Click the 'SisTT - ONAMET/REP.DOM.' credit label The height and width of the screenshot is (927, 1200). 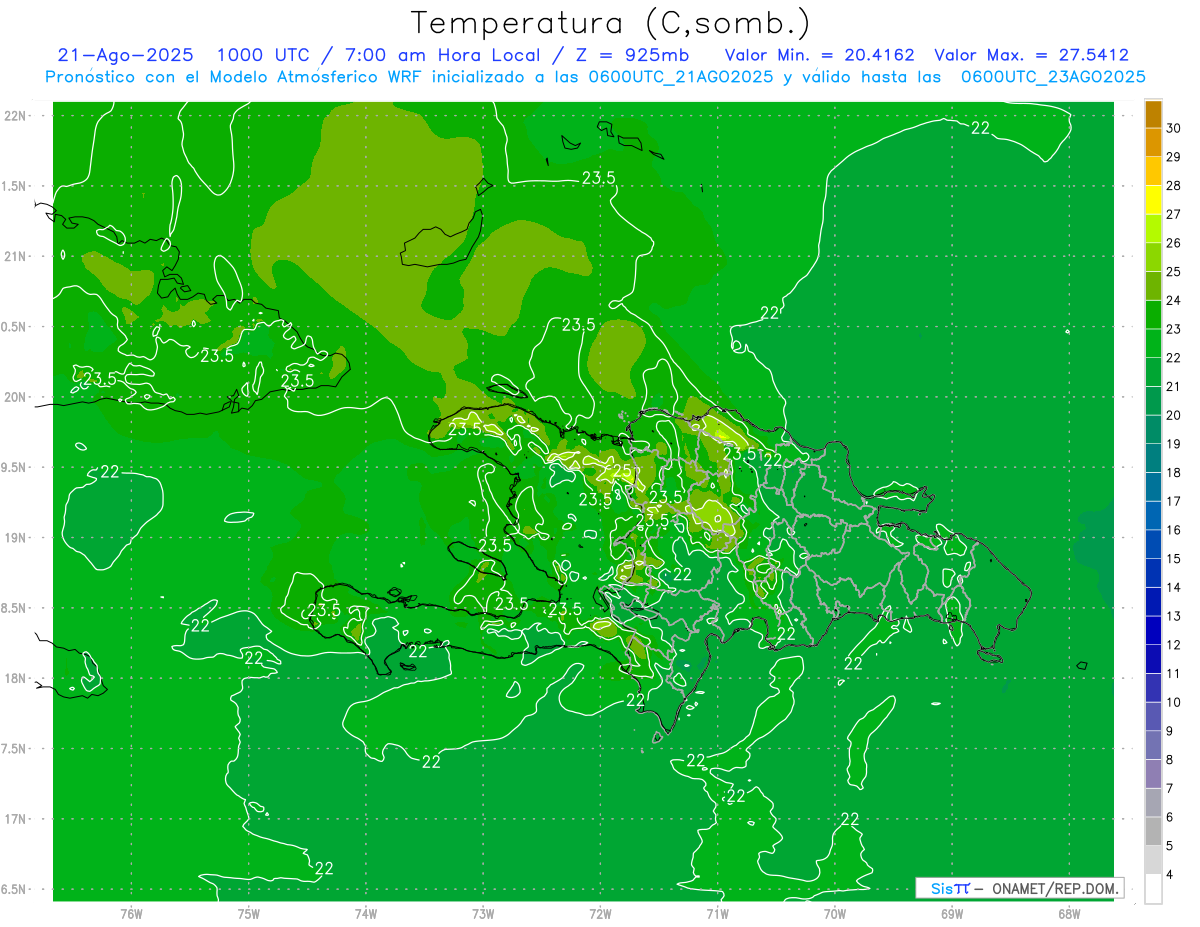pyautogui.click(x=1019, y=888)
